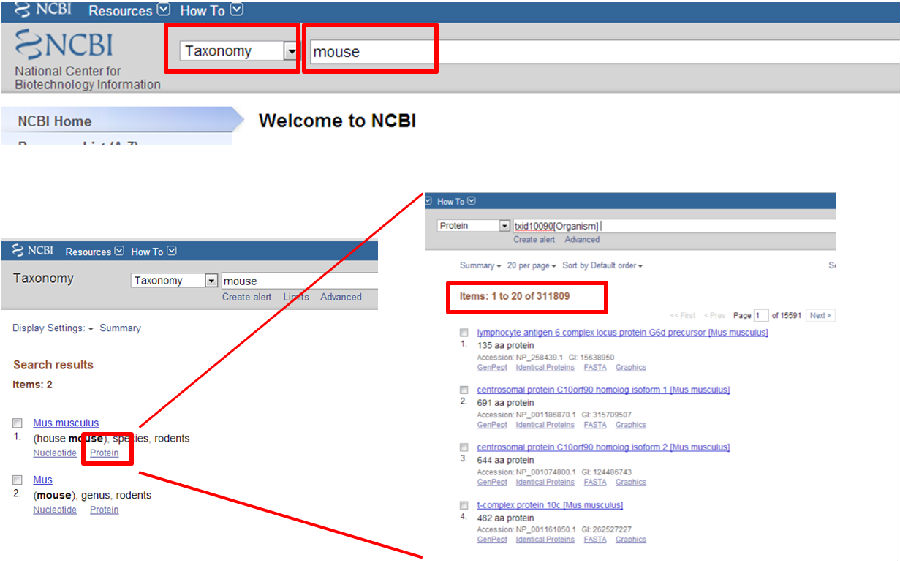Click txid10090[Organism] search field
Image resolution: width=900 pixels, height=561 pixels.
pyautogui.click(x=674, y=226)
